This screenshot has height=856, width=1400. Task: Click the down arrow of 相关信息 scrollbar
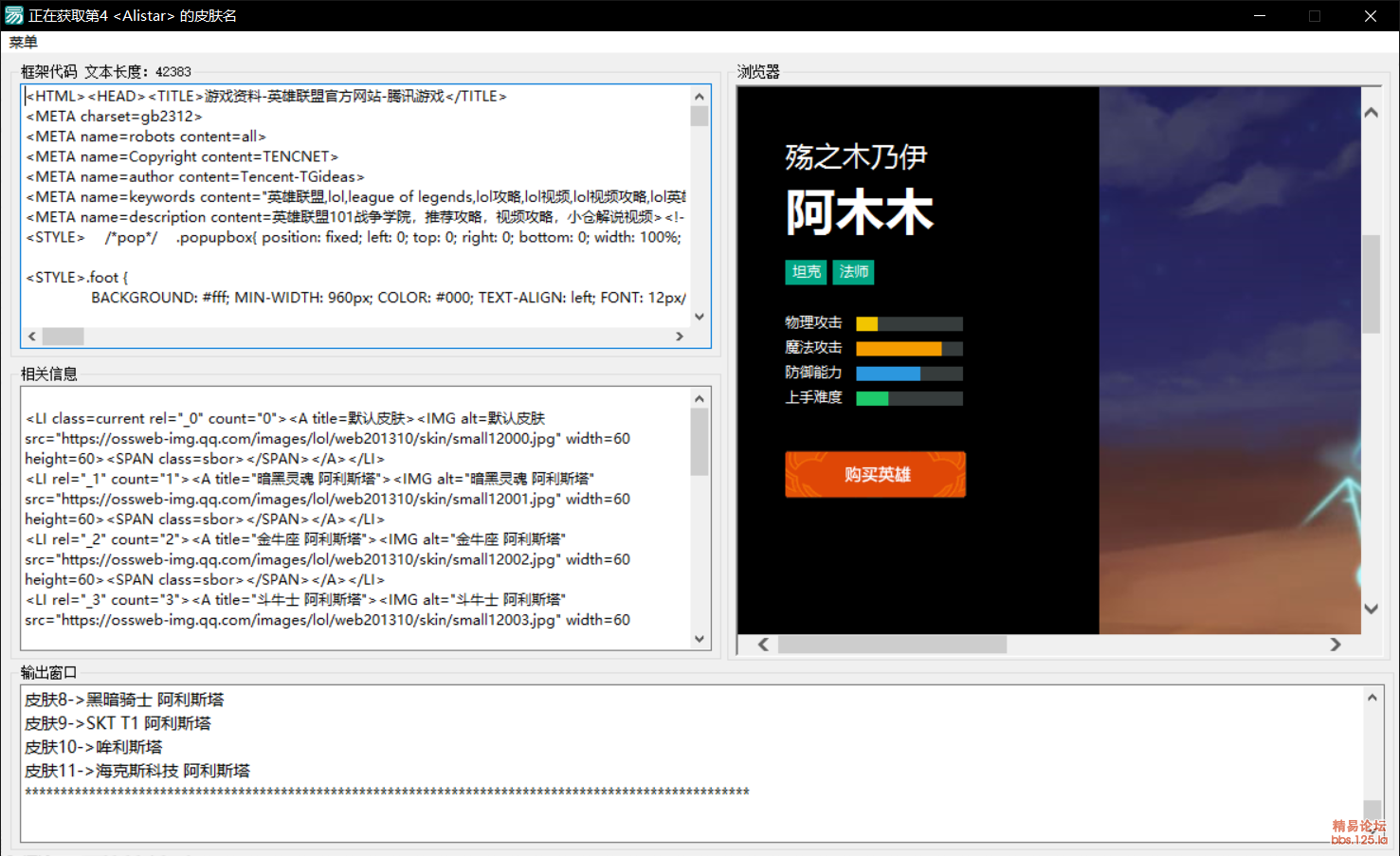coord(700,639)
